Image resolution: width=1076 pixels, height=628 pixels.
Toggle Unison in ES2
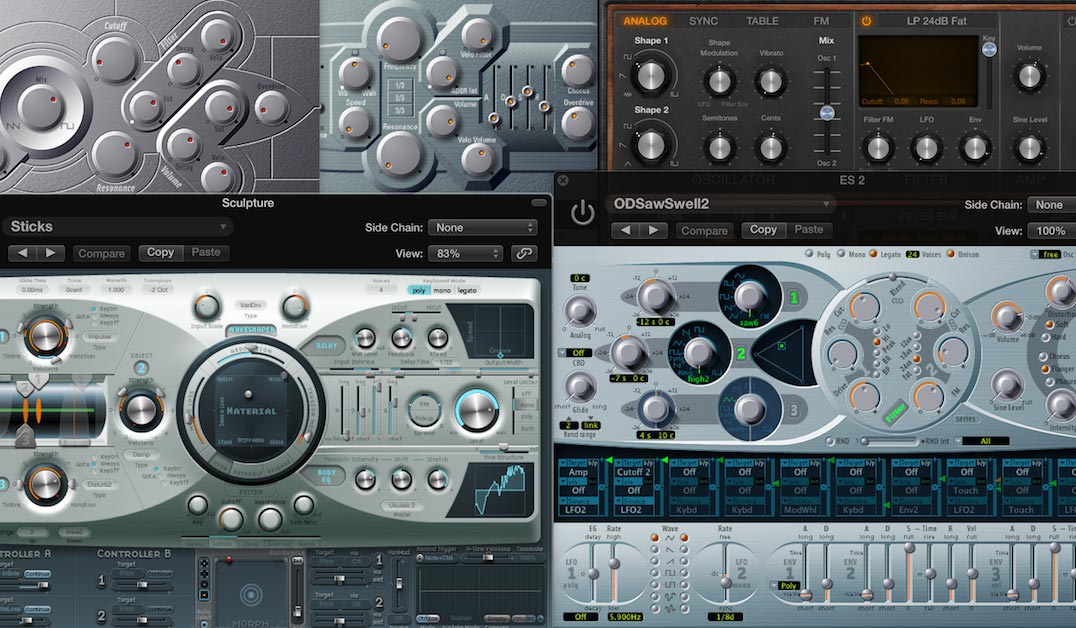pos(951,254)
